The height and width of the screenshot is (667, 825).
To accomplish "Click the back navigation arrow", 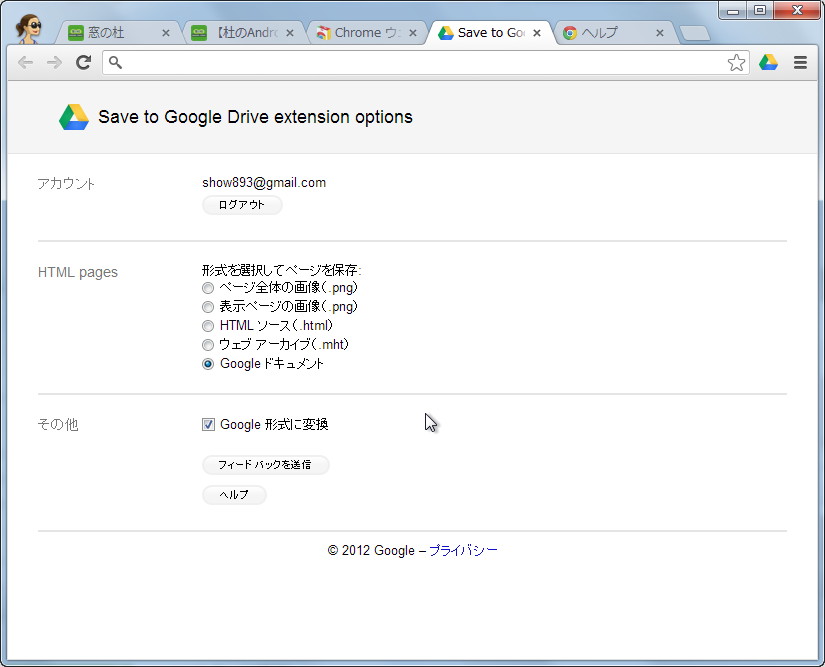I will (26, 63).
